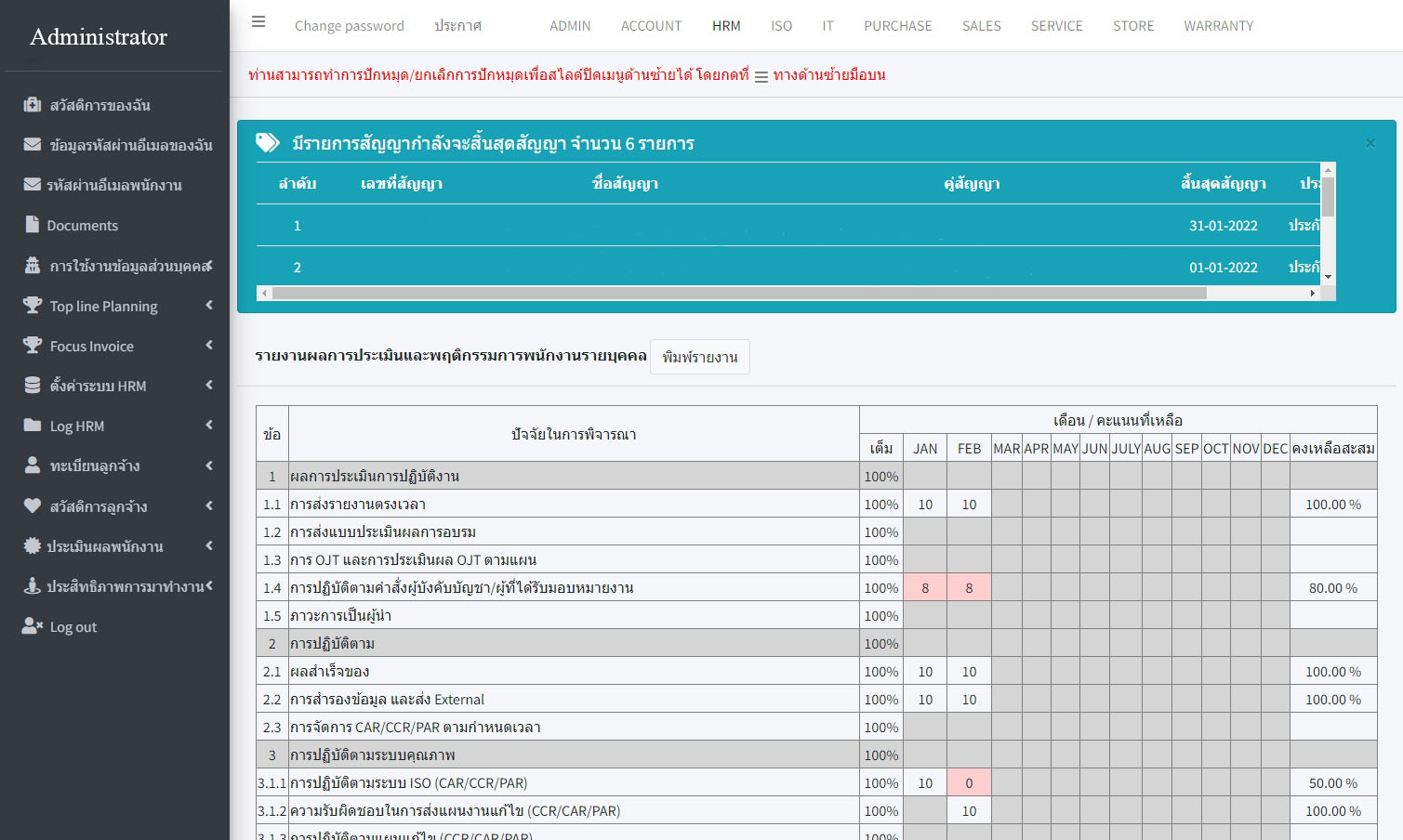Open the ADMIN top menu
This screenshot has height=840, width=1403.
coord(570,26)
